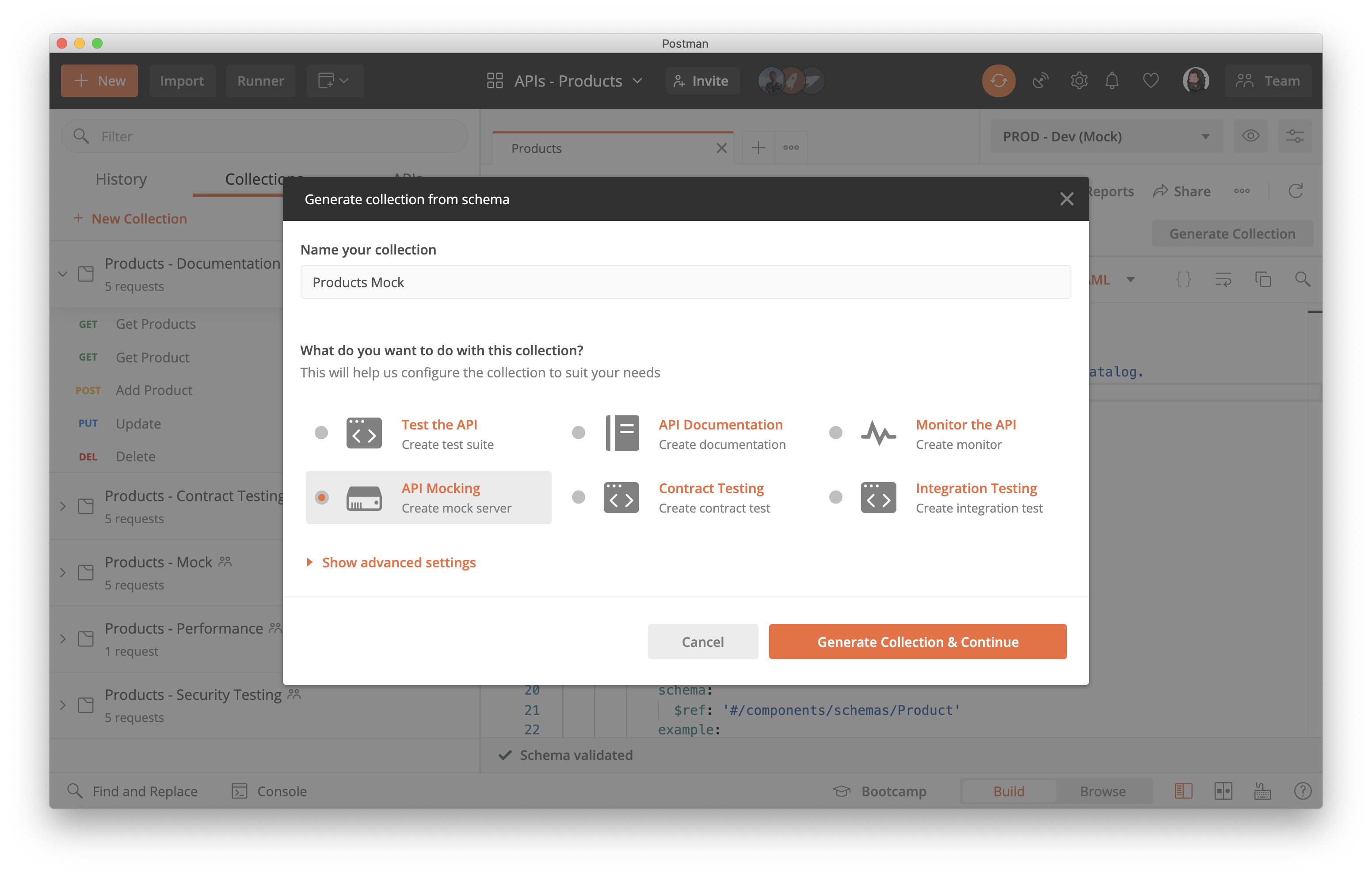This screenshot has height=874, width=1372.
Task: Copy the schema with the copy icon
Action: pyautogui.click(x=1263, y=280)
